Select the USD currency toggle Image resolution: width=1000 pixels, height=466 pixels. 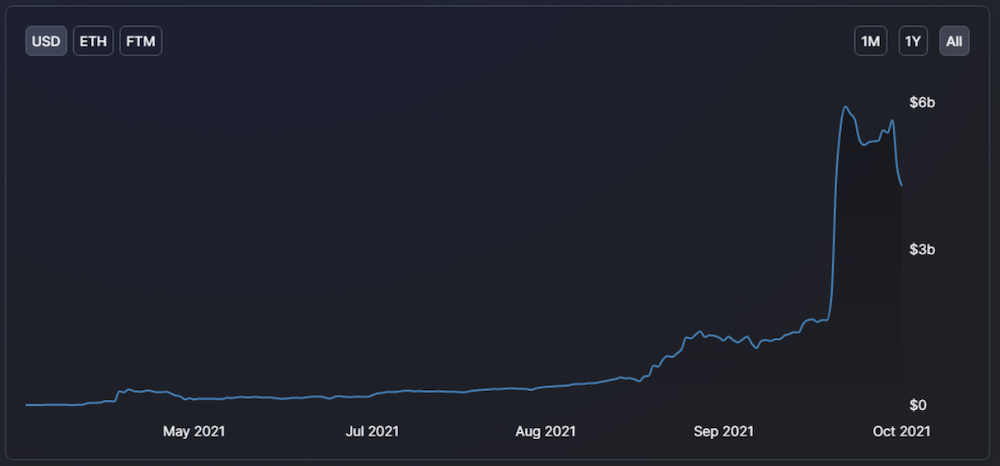click(x=46, y=41)
